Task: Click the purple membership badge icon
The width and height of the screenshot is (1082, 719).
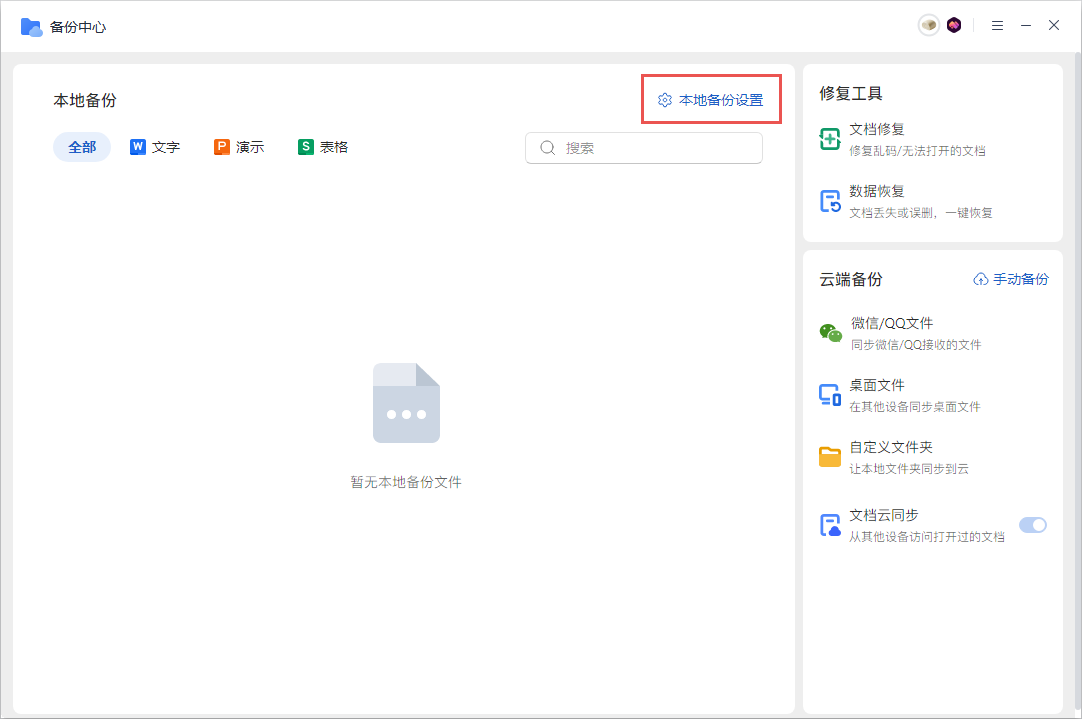Action: [954, 26]
